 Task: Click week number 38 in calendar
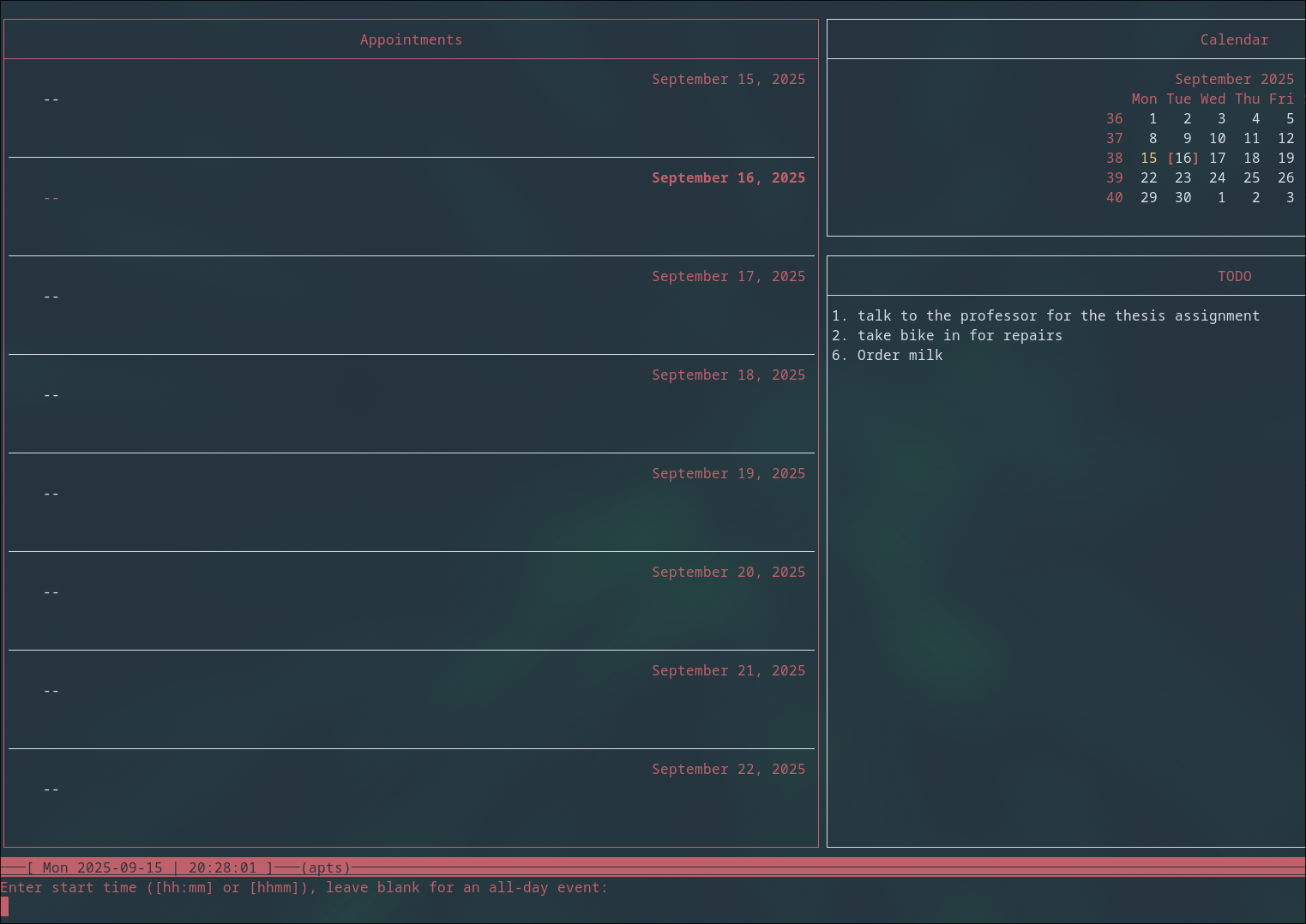pos(1114,158)
